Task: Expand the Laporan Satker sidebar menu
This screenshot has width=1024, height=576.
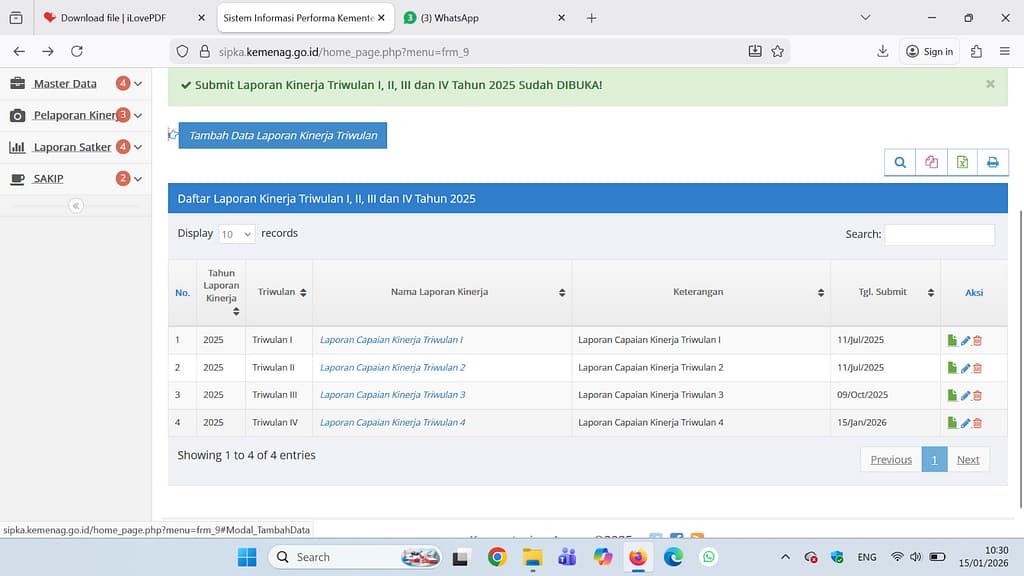Action: pyautogui.click(x=72, y=147)
